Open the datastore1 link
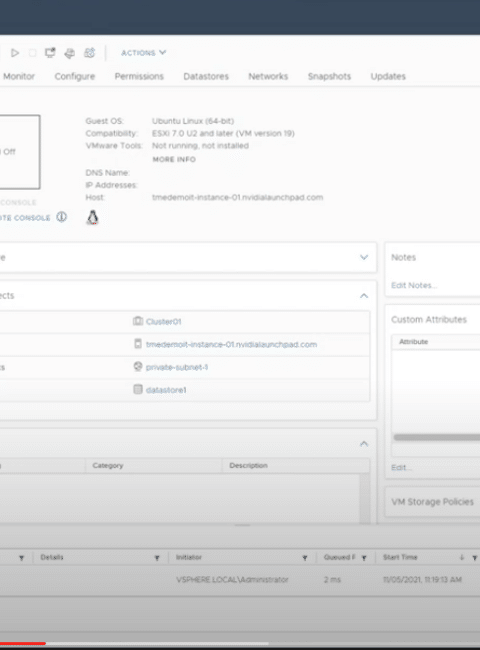Screen dimensions: 480x650 [166, 390]
